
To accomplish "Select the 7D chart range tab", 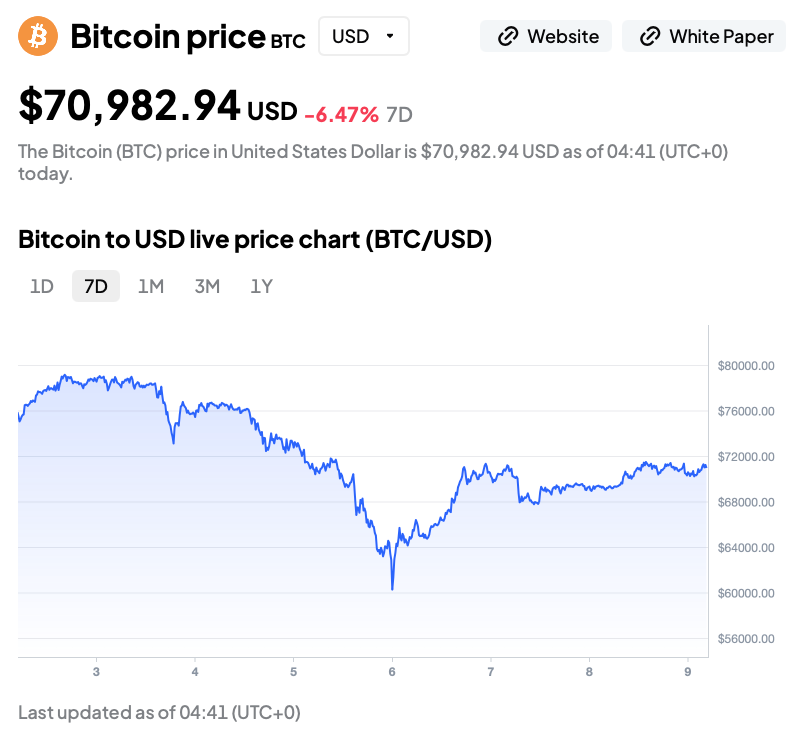I will [x=96, y=286].
